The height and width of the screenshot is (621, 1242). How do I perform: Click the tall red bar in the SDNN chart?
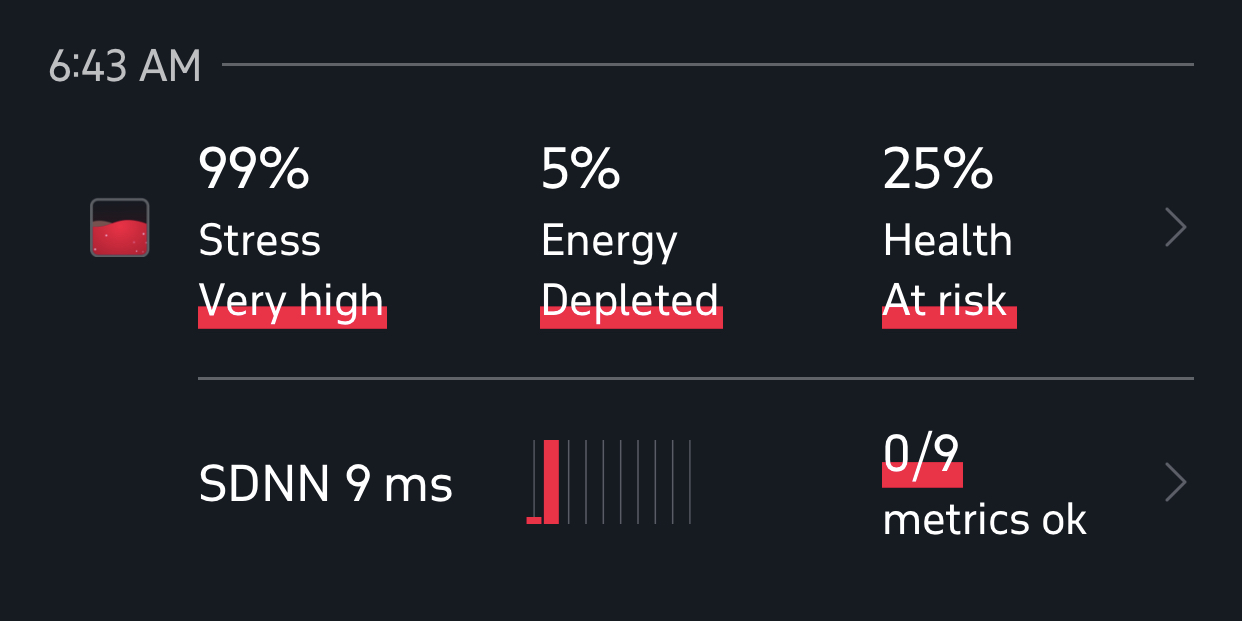(x=551, y=482)
